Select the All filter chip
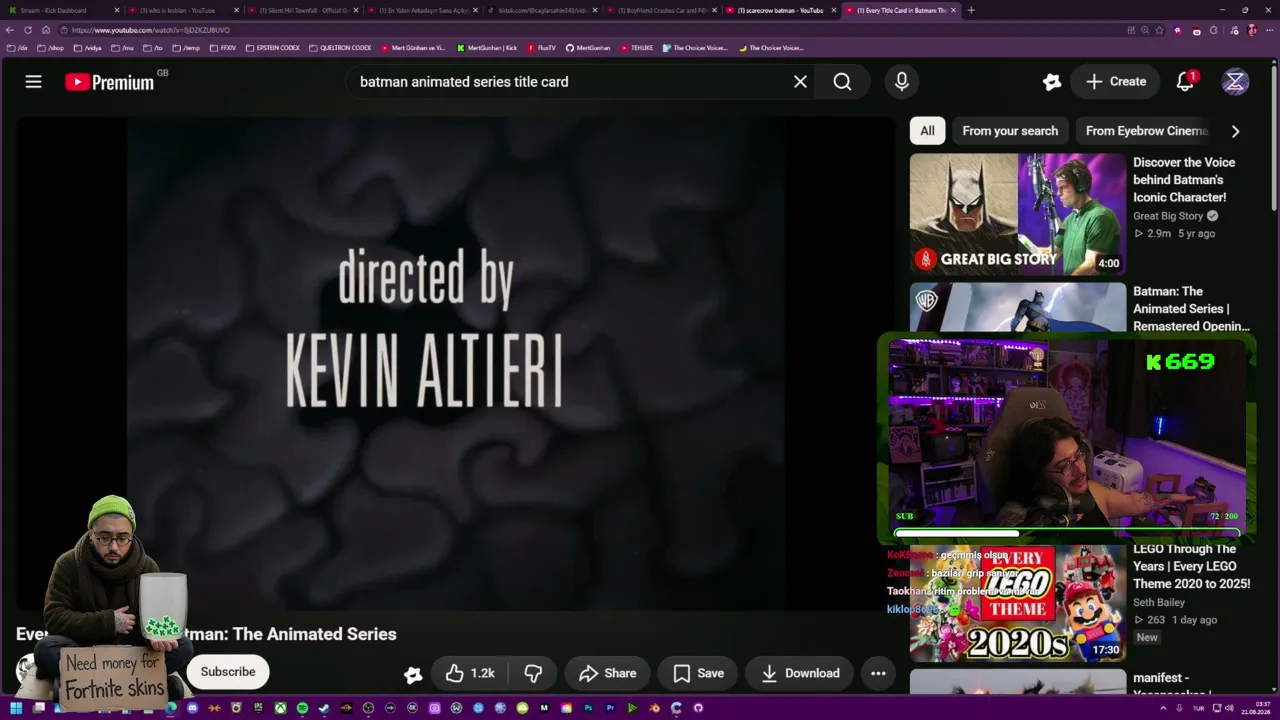 (x=927, y=131)
